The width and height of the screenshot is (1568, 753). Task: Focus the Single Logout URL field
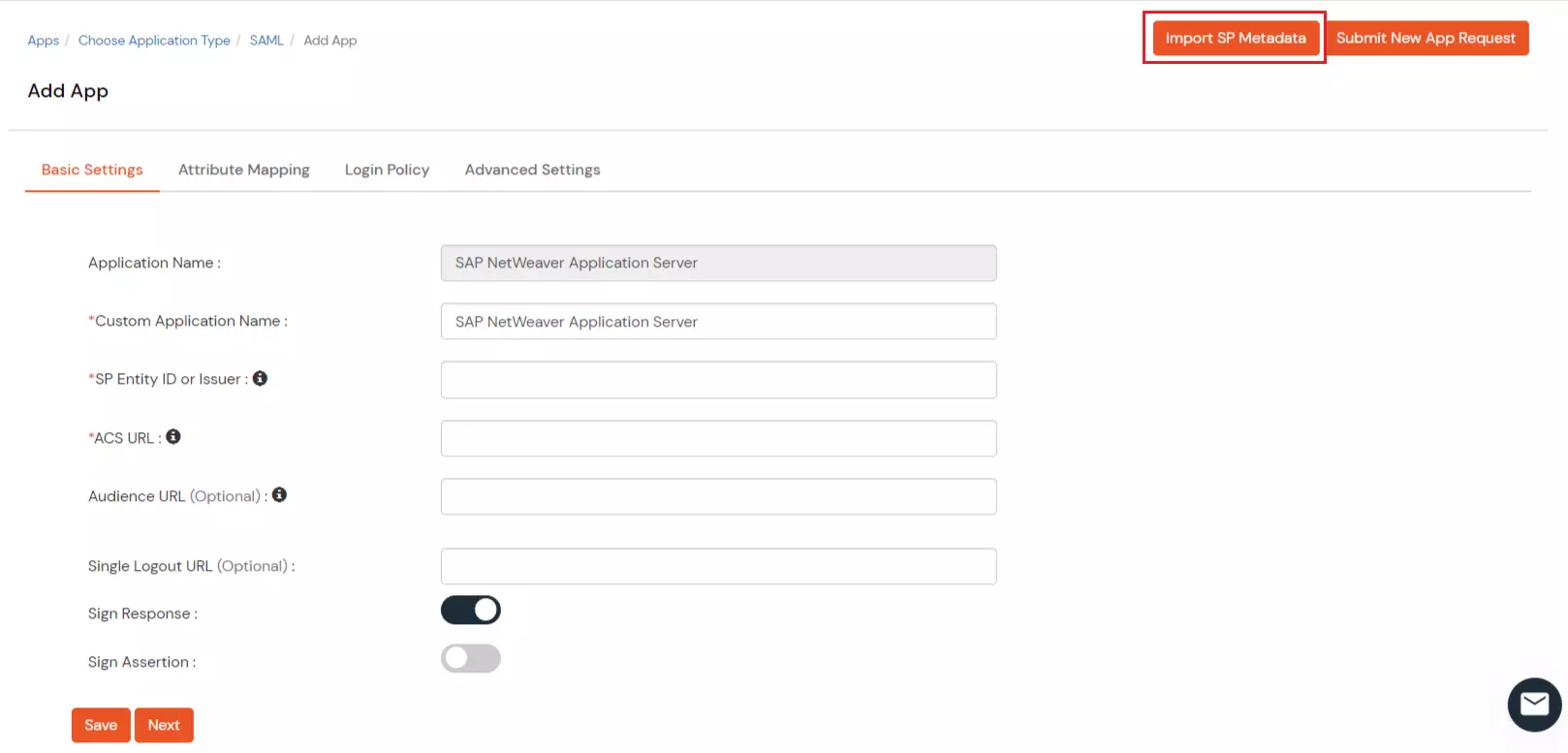point(718,566)
